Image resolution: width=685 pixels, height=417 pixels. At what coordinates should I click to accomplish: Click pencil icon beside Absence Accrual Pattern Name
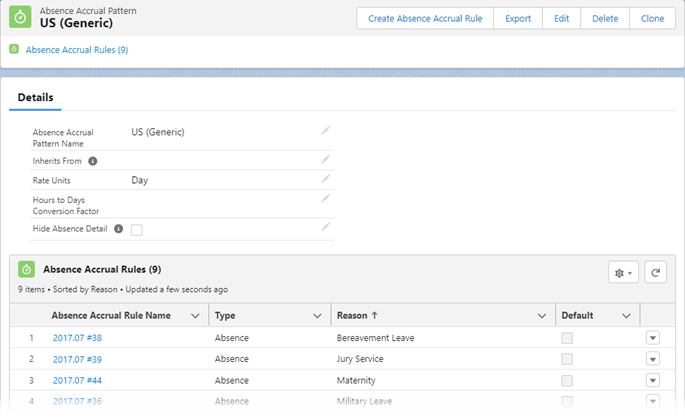(325, 131)
